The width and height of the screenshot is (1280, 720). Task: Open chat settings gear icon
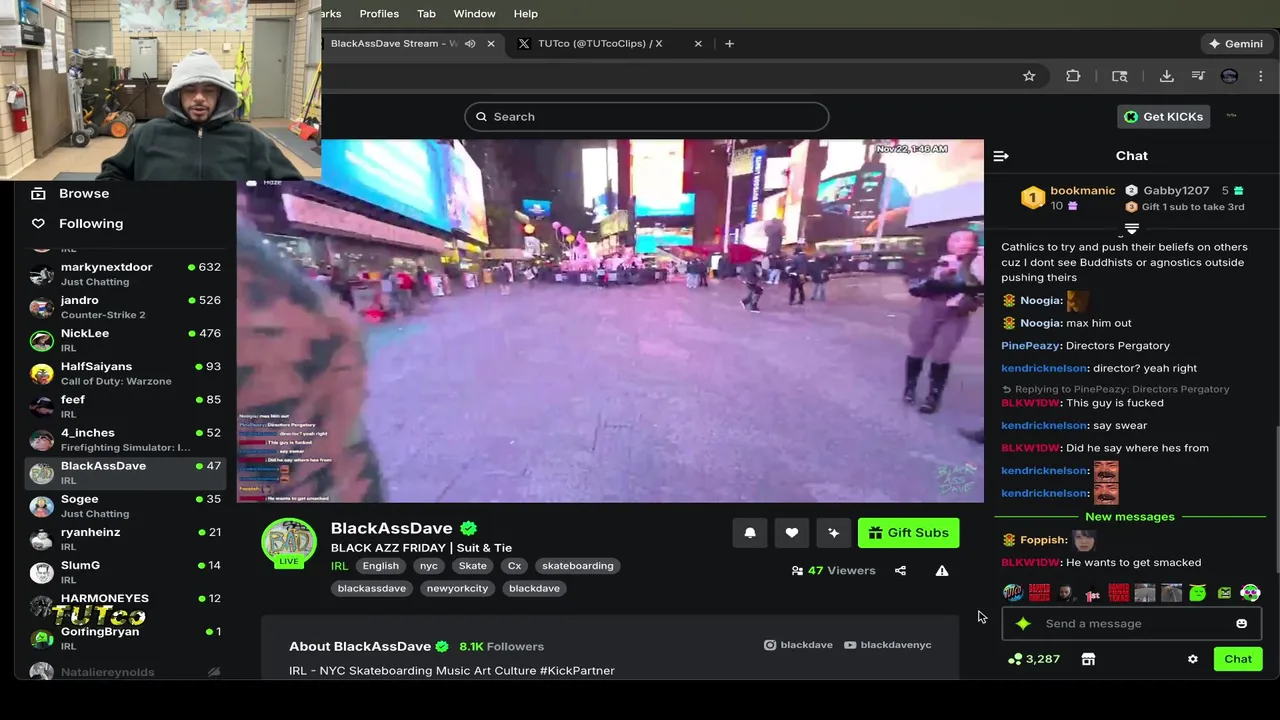point(1192,659)
